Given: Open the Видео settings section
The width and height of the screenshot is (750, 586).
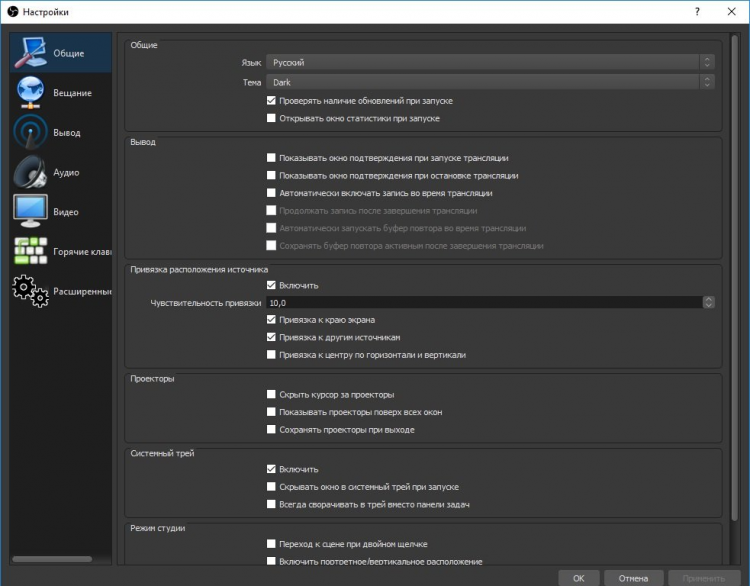Looking at the screenshot, I should click(x=61, y=211).
